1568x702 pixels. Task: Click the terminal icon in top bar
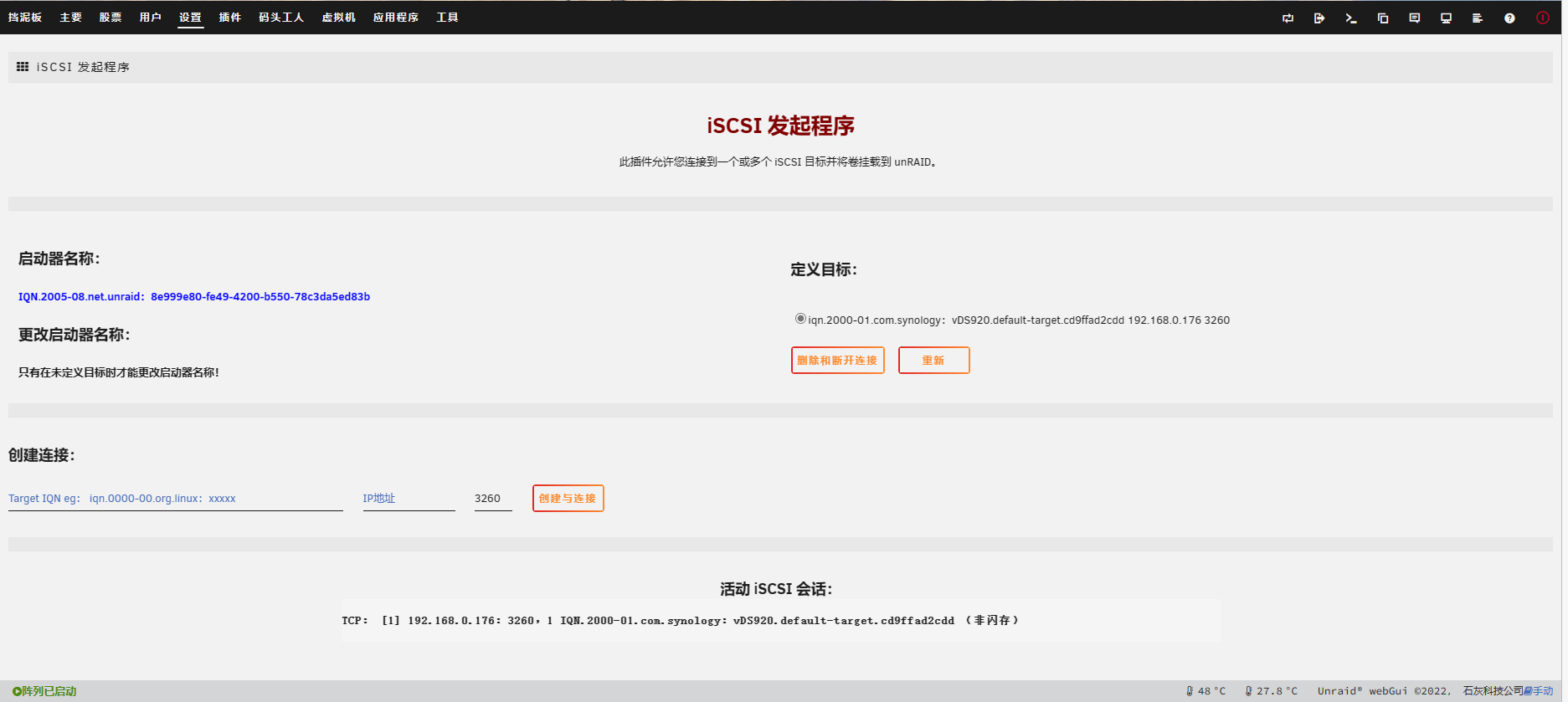[1350, 18]
